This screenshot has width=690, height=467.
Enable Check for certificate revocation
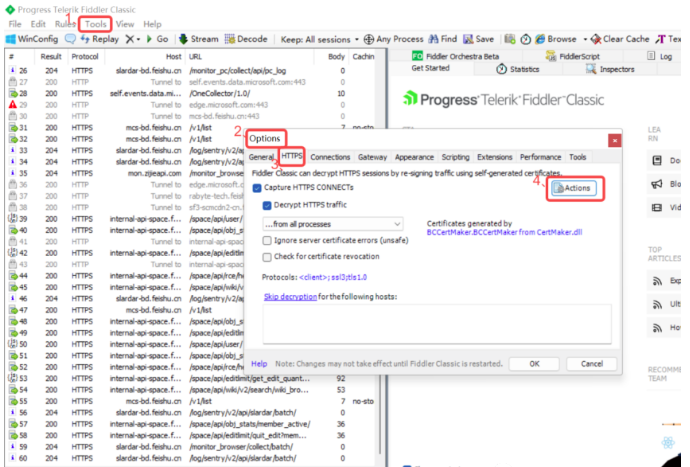click(267, 257)
